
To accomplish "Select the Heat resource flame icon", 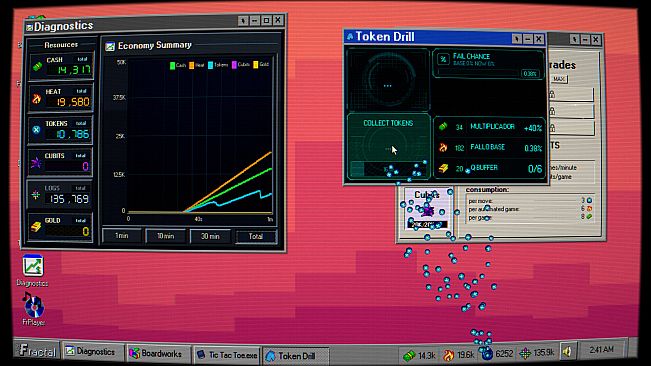I will (37, 98).
